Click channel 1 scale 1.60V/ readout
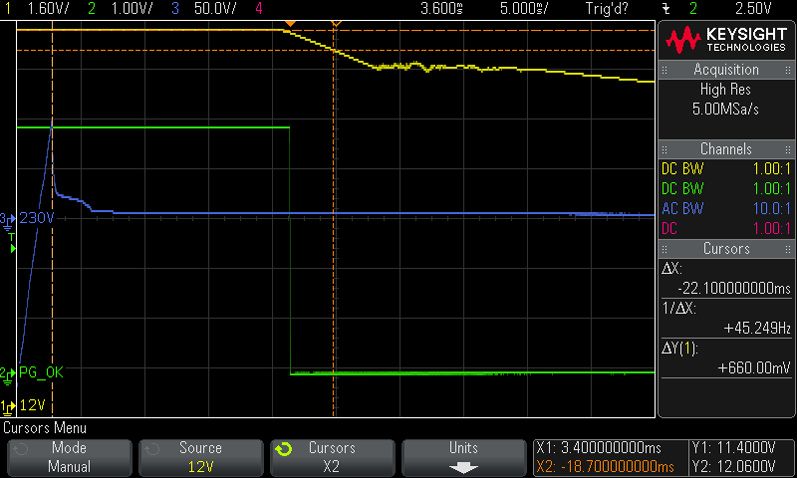797x478 pixels. tap(48, 8)
